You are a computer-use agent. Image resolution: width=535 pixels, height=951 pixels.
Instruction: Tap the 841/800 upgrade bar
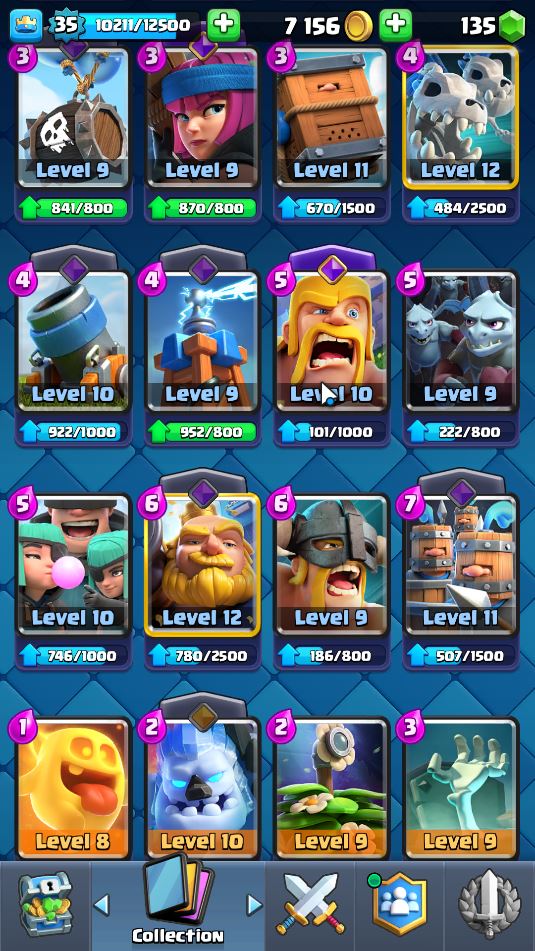(74, 208)
